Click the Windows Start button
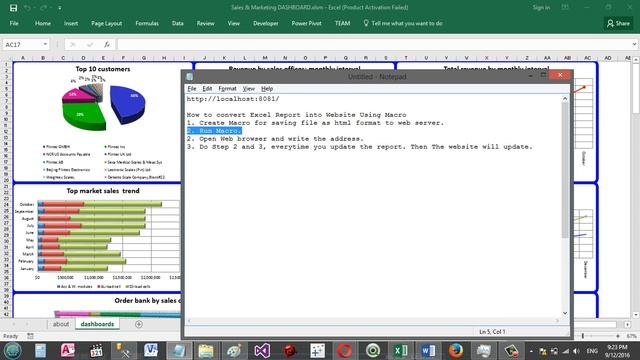Image resolution: width=640 pixels, height=360 pixels. coord(13,351)
